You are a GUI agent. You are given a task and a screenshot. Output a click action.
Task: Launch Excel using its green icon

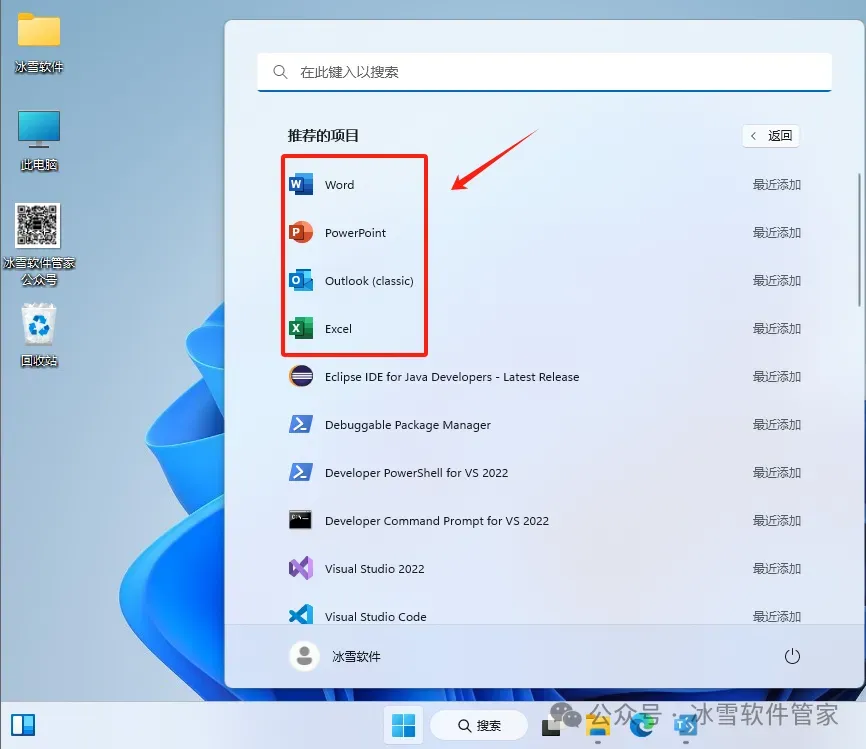[x=301, y=329]
